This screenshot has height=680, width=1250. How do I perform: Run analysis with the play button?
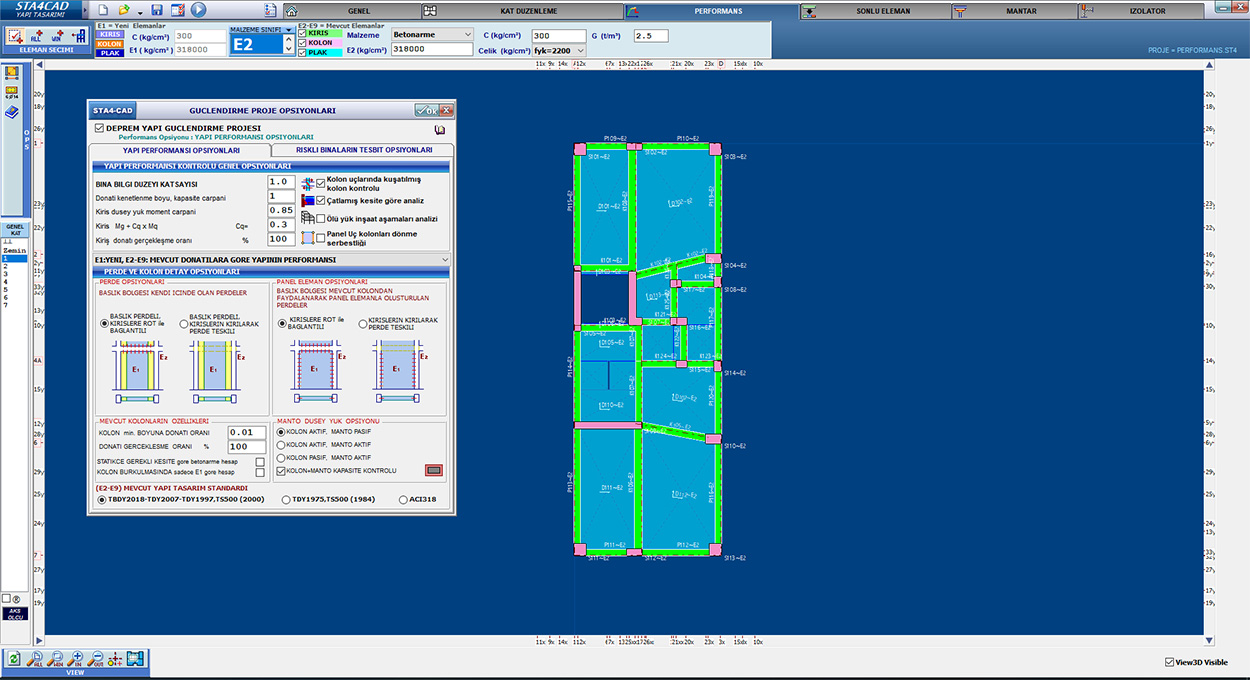[198, 10]
